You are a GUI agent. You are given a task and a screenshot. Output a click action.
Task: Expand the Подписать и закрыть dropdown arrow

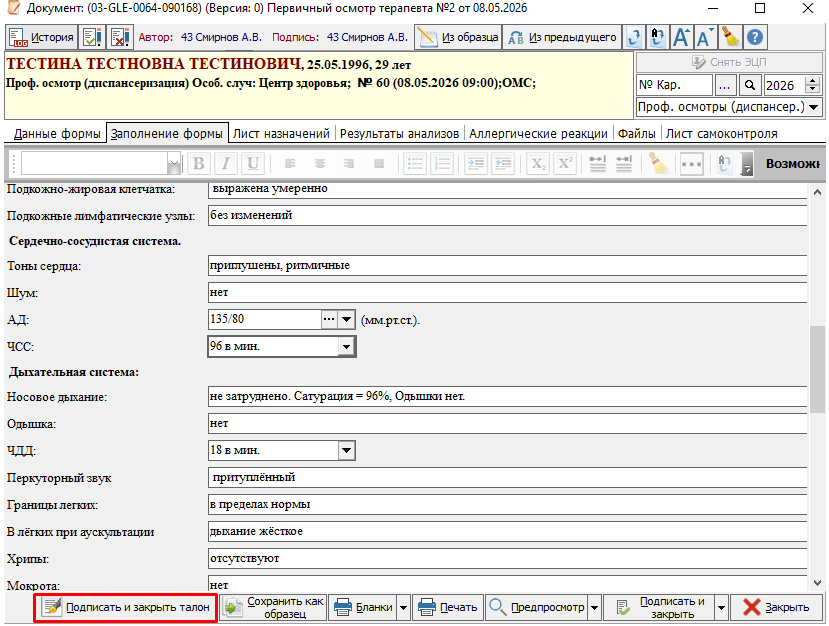click(x=721, y=607)
